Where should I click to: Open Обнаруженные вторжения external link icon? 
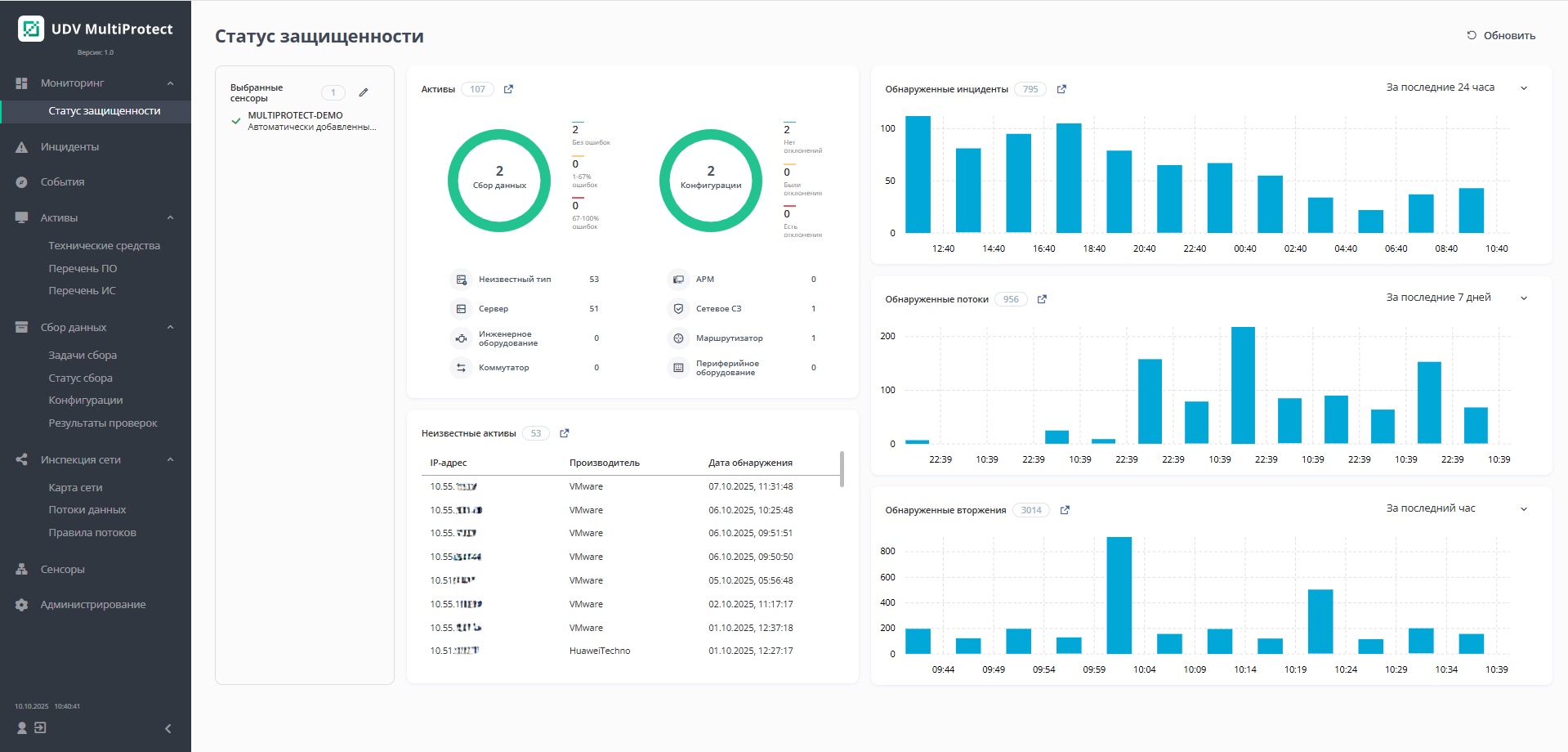1065,510
